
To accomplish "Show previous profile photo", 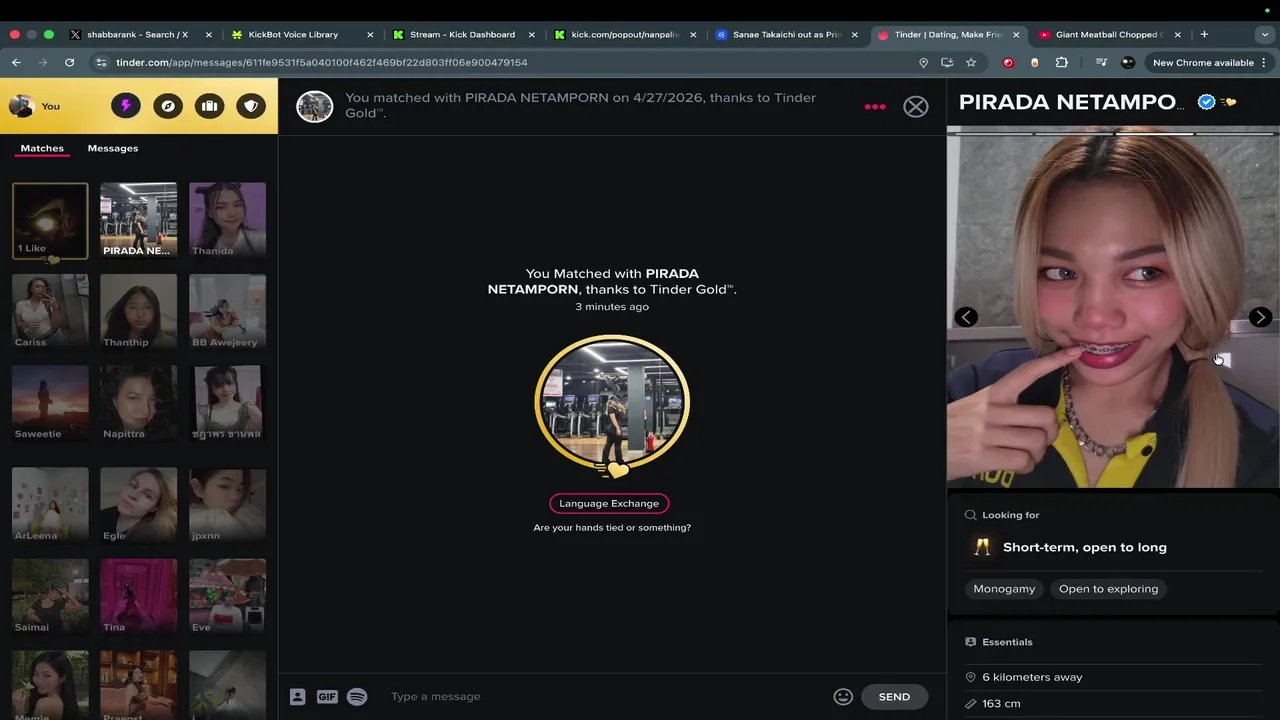I will point(966,317).
